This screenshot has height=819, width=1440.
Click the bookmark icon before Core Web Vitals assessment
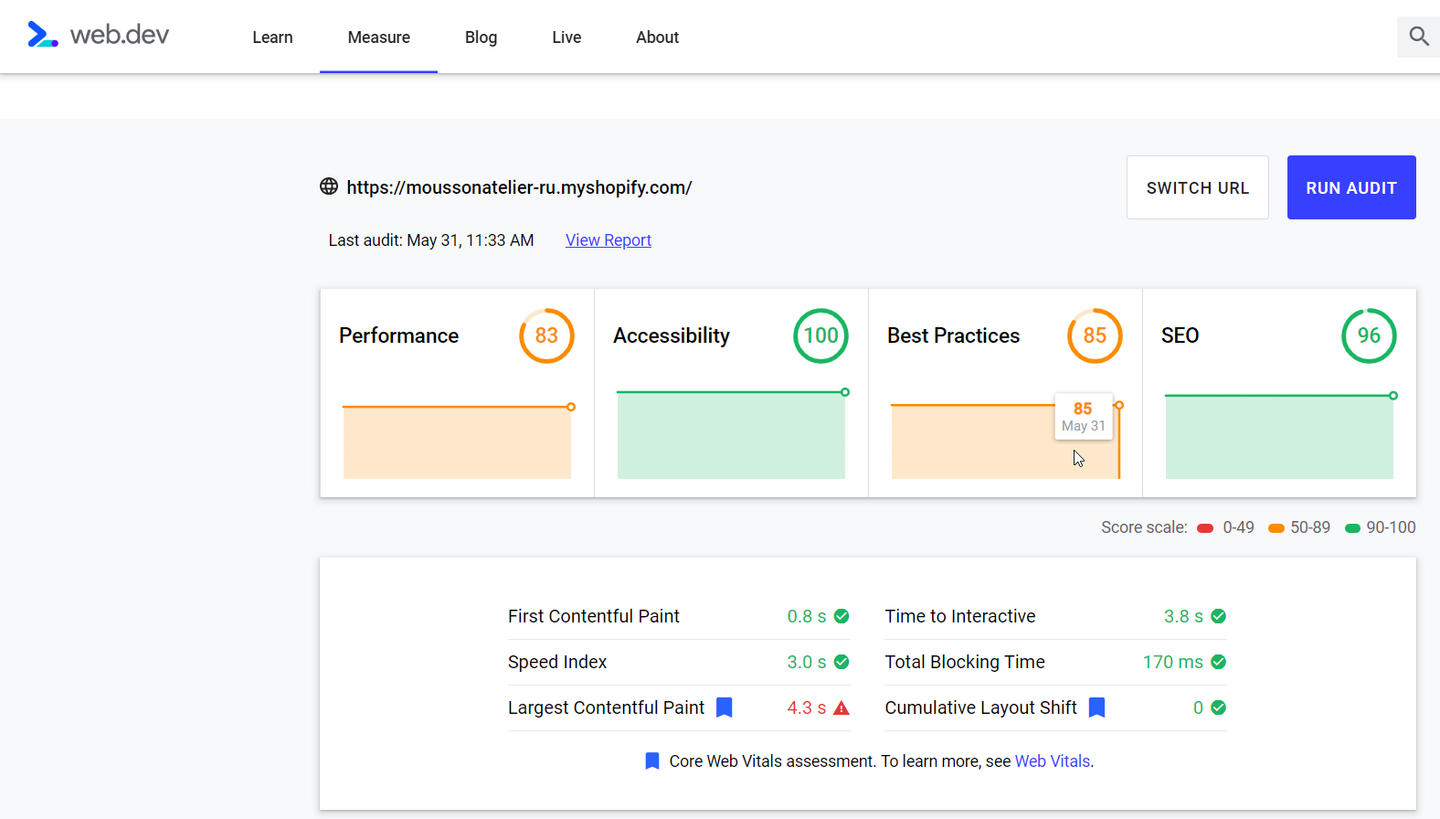pos(652,761)
